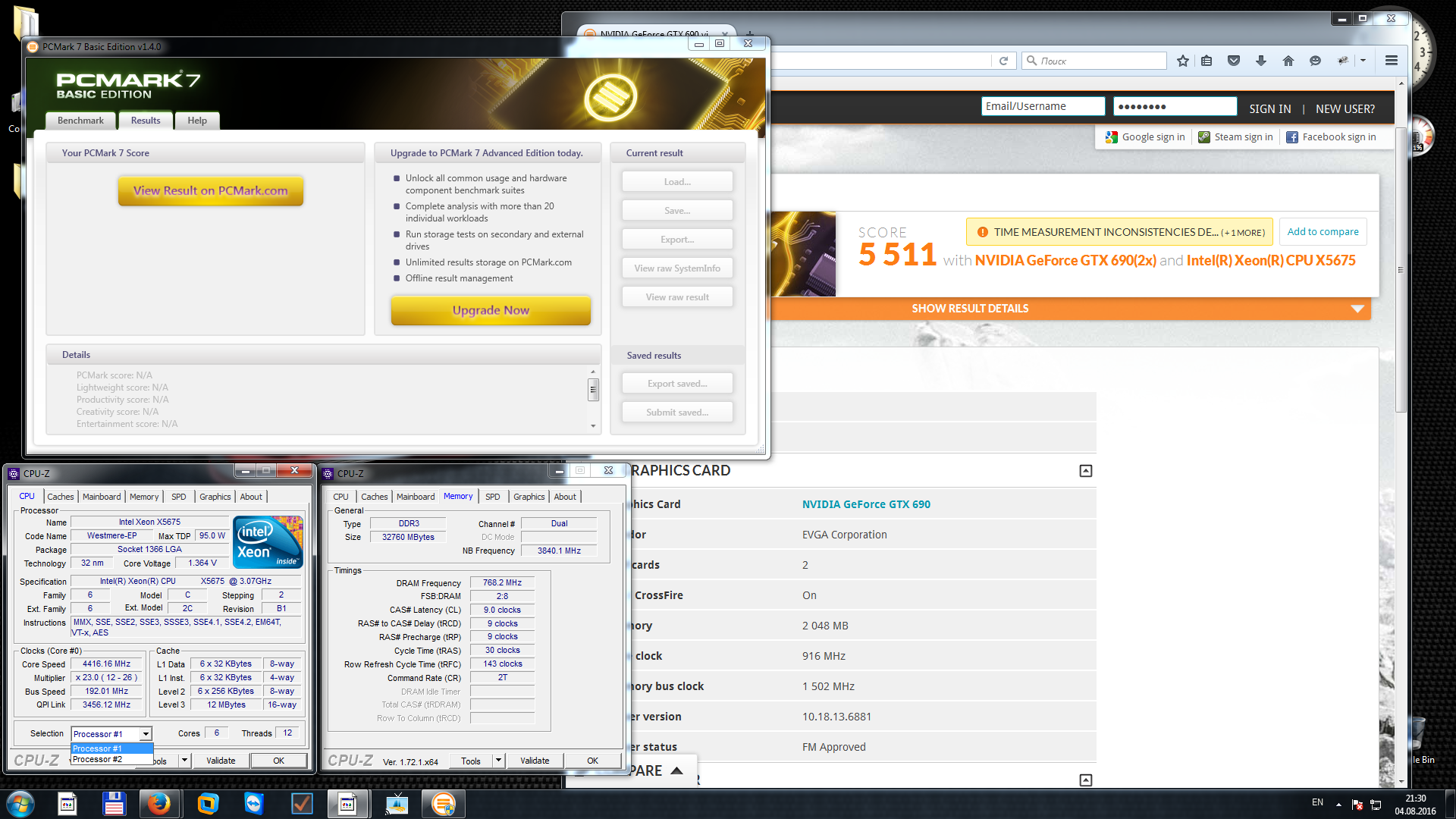The height and width of the screenshot is (819, 1456).
Task: Choose Processor #2 from the selection list
Action: 111,759
